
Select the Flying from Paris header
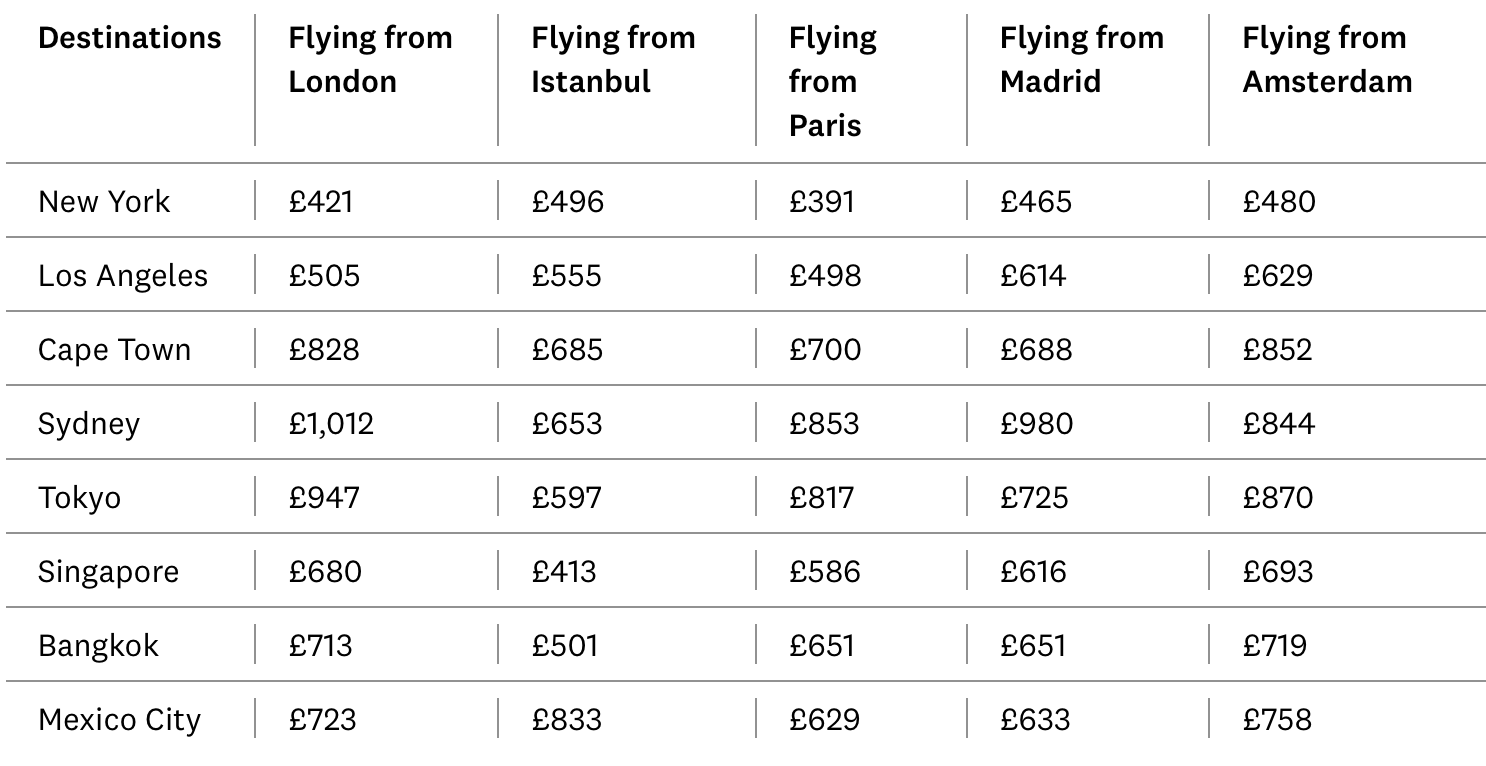[832, 82]
